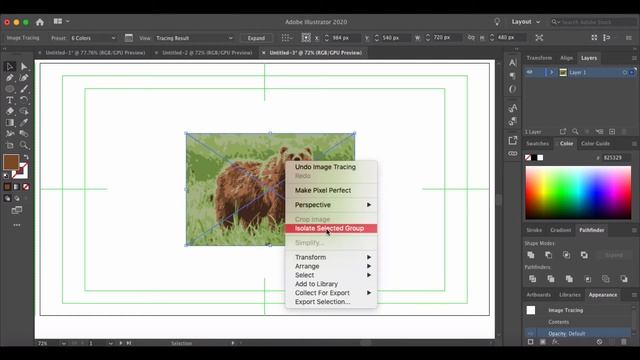Select the Gradient tool

[10, 122]
